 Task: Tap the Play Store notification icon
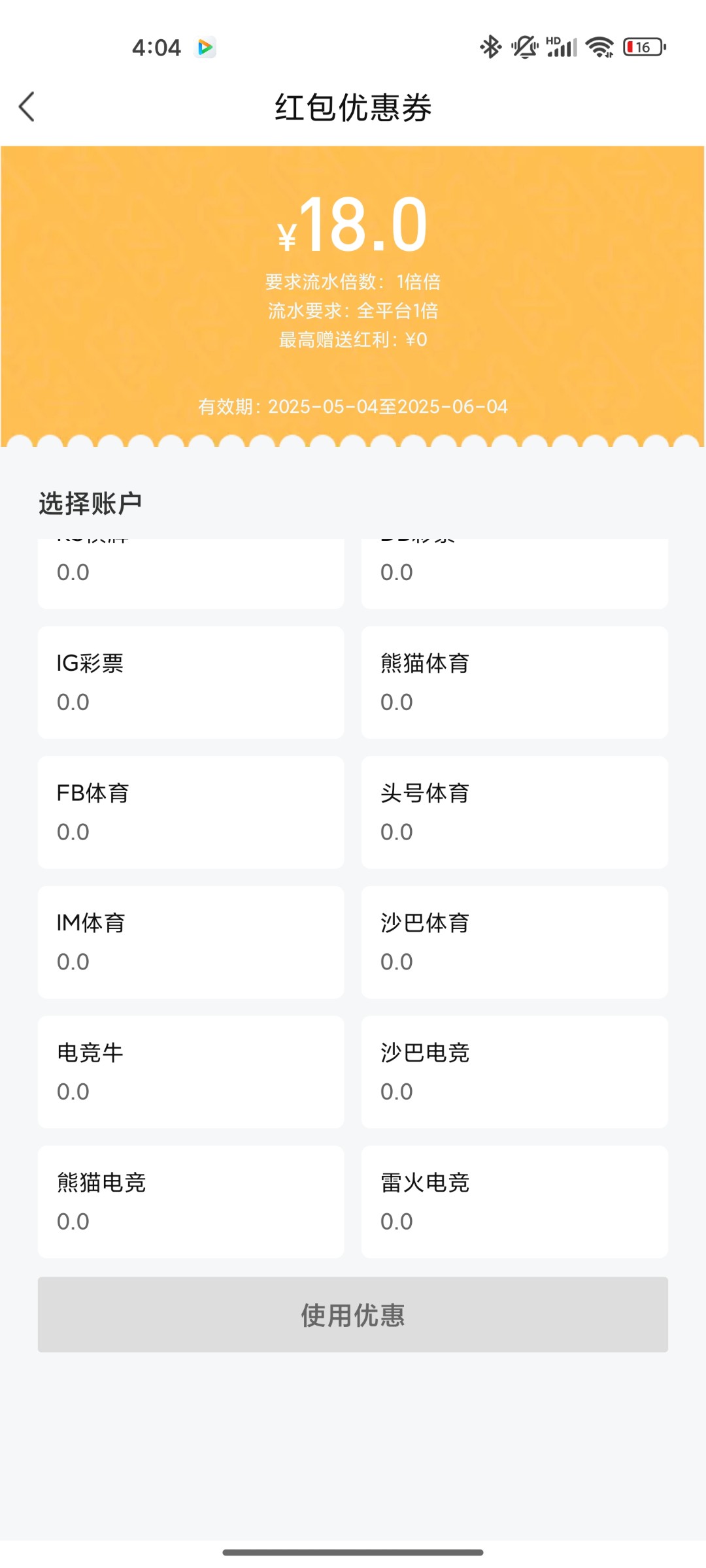click(x=205, y=47)
